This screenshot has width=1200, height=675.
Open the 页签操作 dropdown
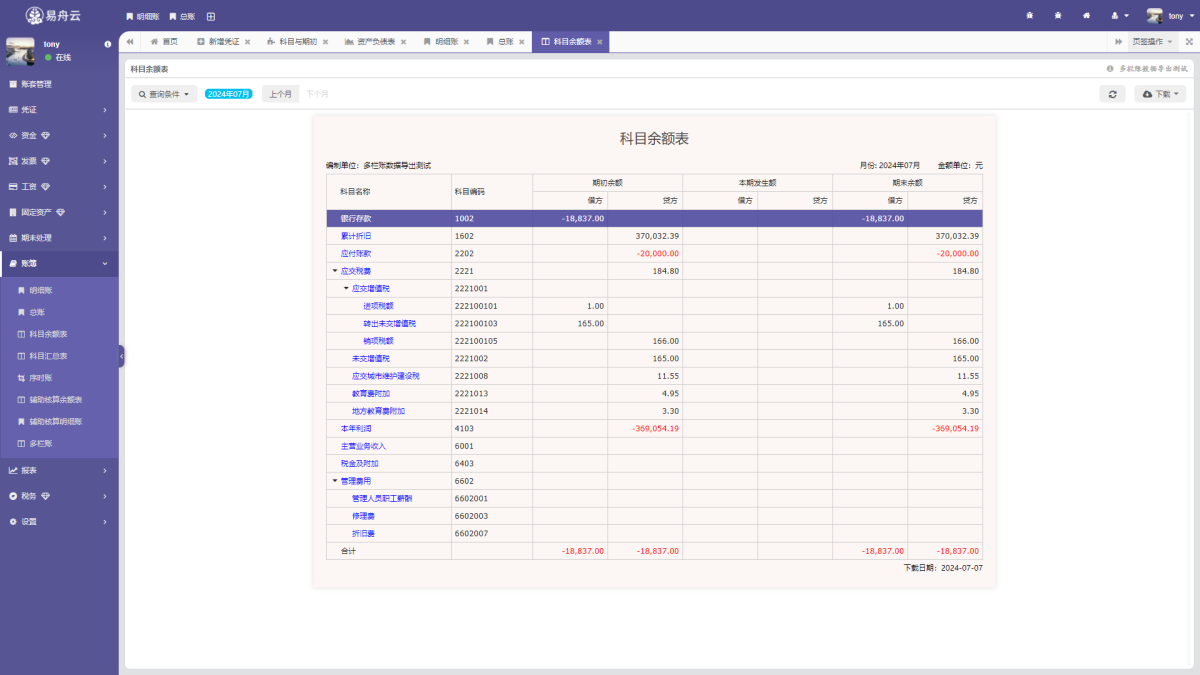1152,41
